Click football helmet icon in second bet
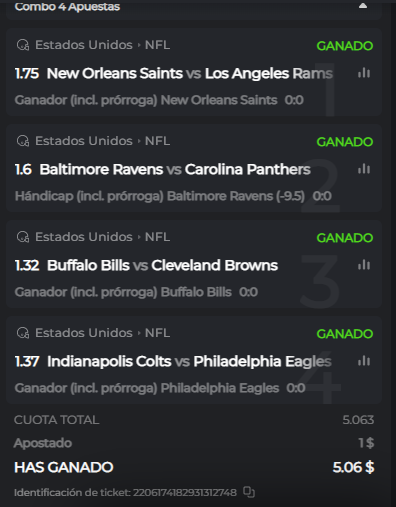The width and height of the screenshot is (396, 507). click(23, 141)
